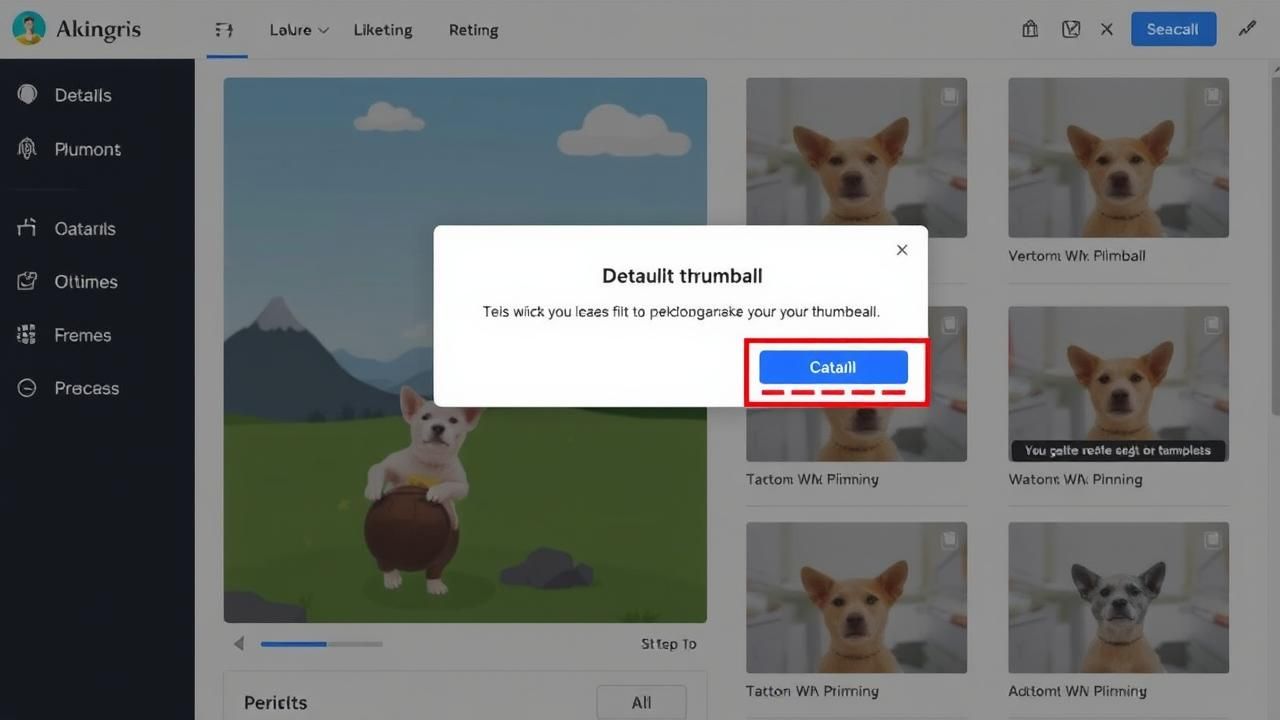Select the Oatarils sidebar icon
Viewport: 1280px width, 720px height.
[27, 228]
